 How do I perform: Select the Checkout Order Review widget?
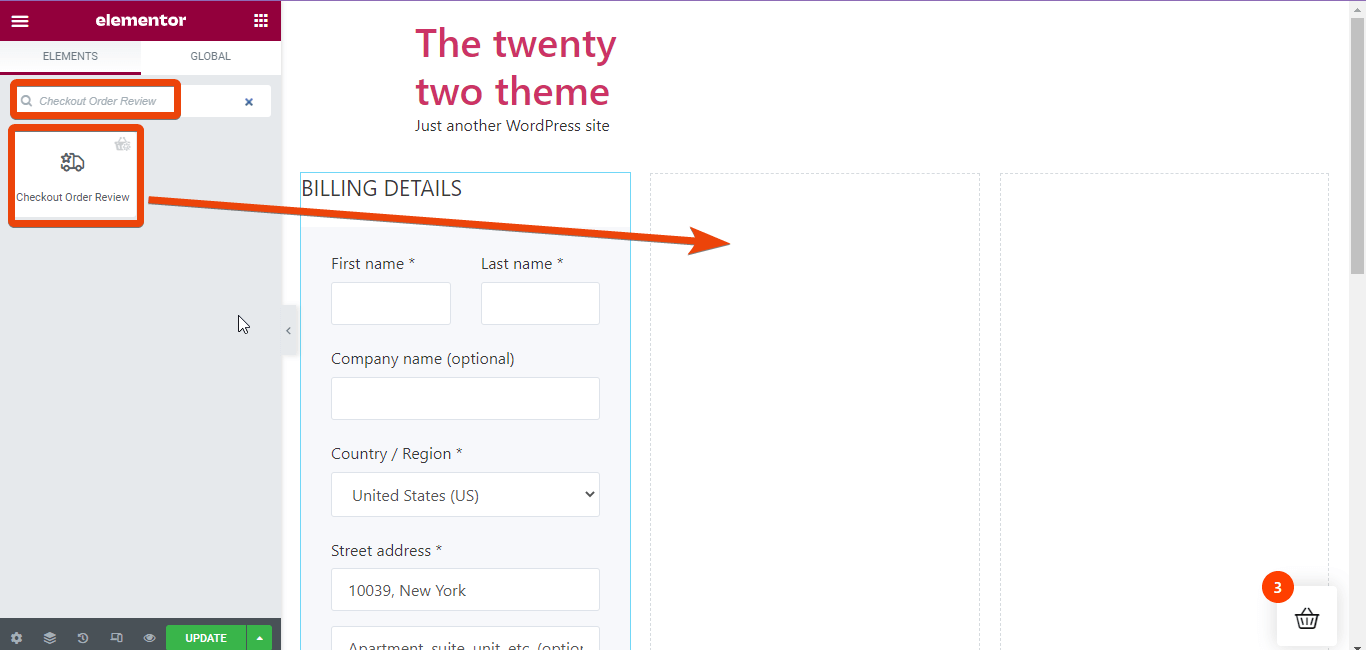point(73,175)
